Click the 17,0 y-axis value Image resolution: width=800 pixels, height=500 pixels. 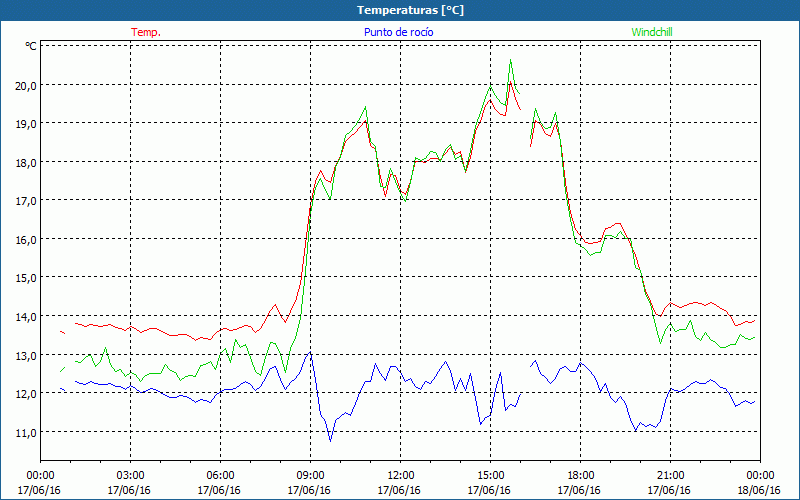click(26, 201)
